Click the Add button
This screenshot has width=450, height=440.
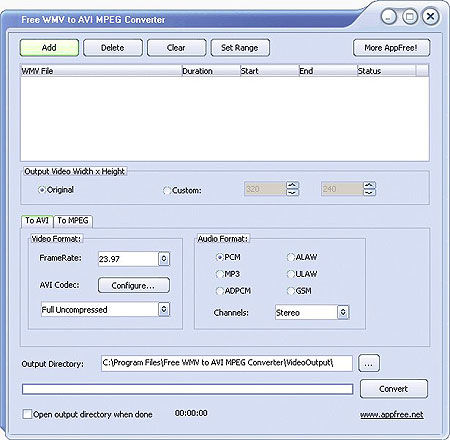pos(49,48)
